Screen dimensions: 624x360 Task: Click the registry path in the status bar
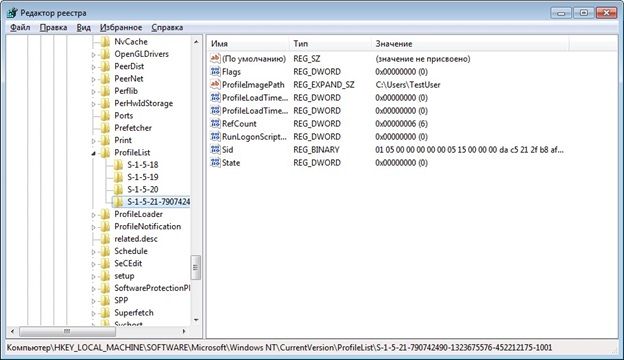pyautogui.click(x=279, y=348)
